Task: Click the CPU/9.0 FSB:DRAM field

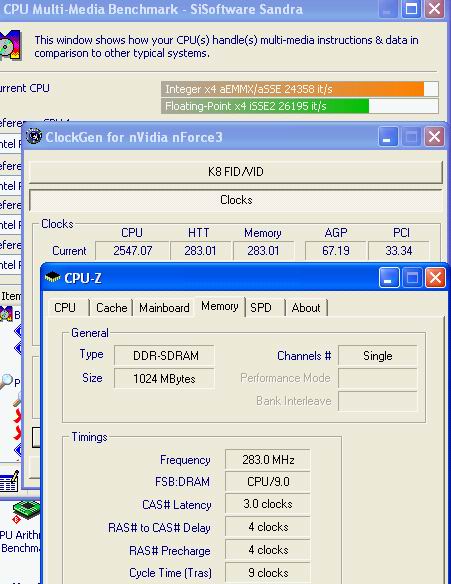Action: [268, 482]
